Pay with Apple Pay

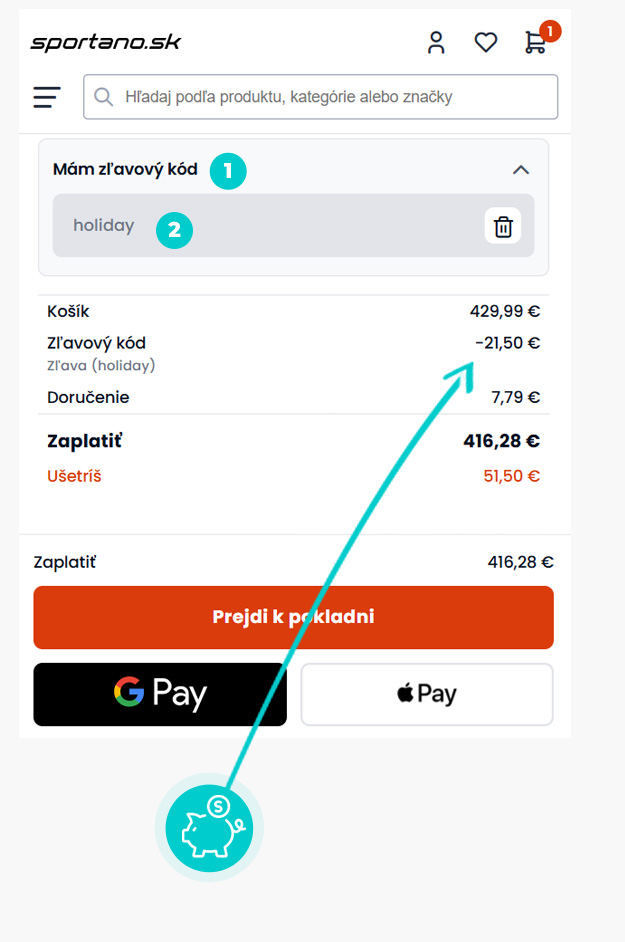(427, 694)
